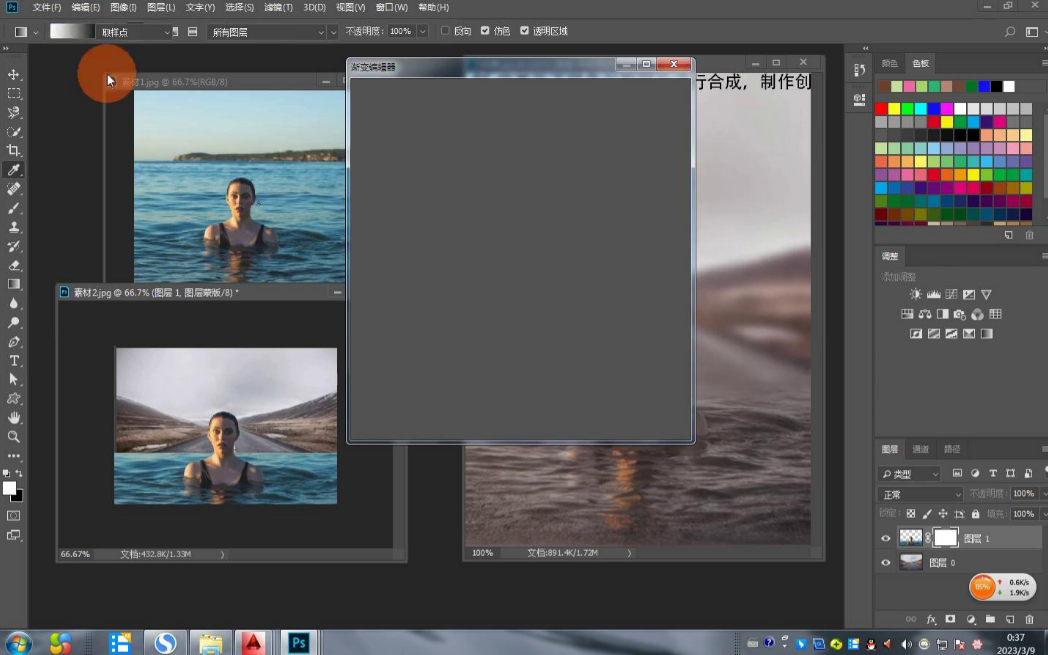Expand the layer opacity 100% dropdown
Screen dimensions: 1048x655
pos(1043,494)
